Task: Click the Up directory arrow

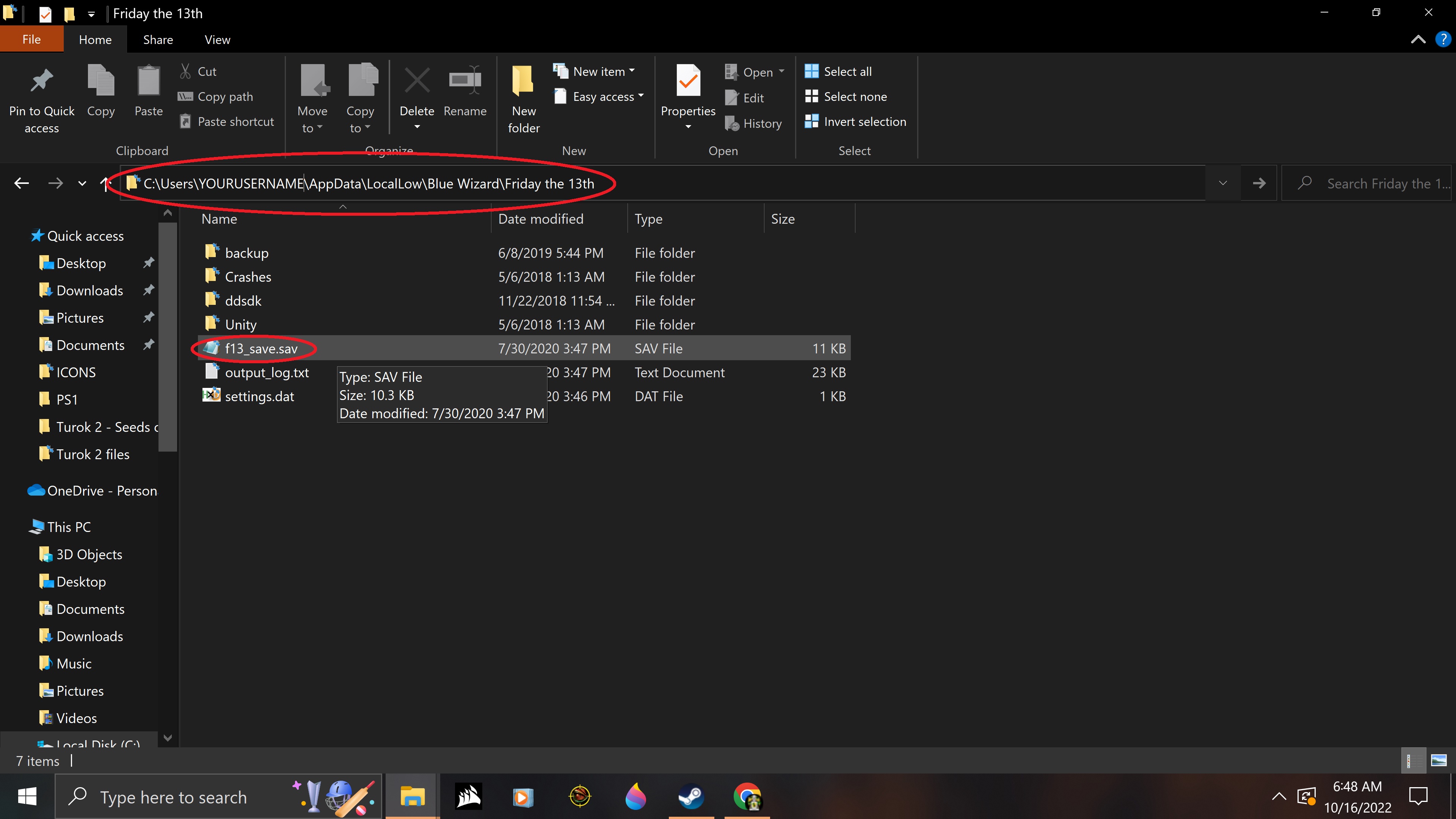Action: point(105,183)
